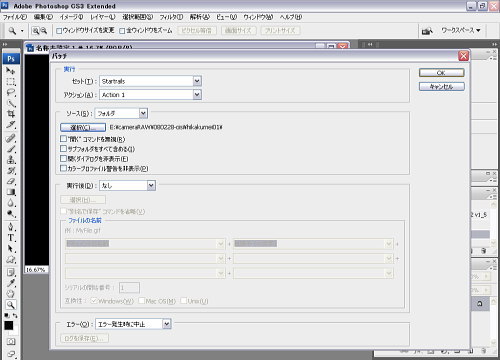Image resolution: width=500 pixels, height=360 pixels.
Task: Select the Clone Stamp tool
Action: [x=11, y=160]
